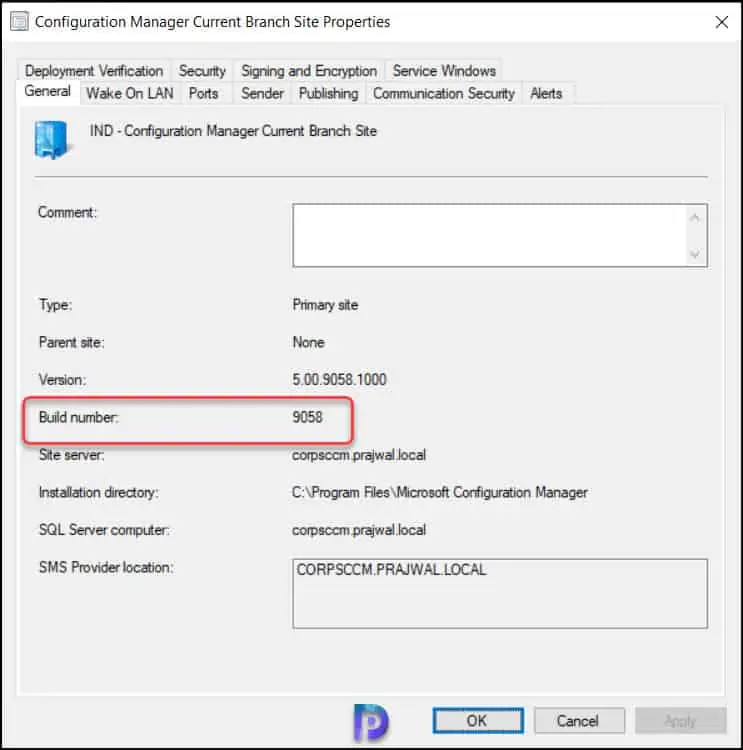The image size is (743, 750).
Task: Click the Parent site value None
Action: click(308, 342)
